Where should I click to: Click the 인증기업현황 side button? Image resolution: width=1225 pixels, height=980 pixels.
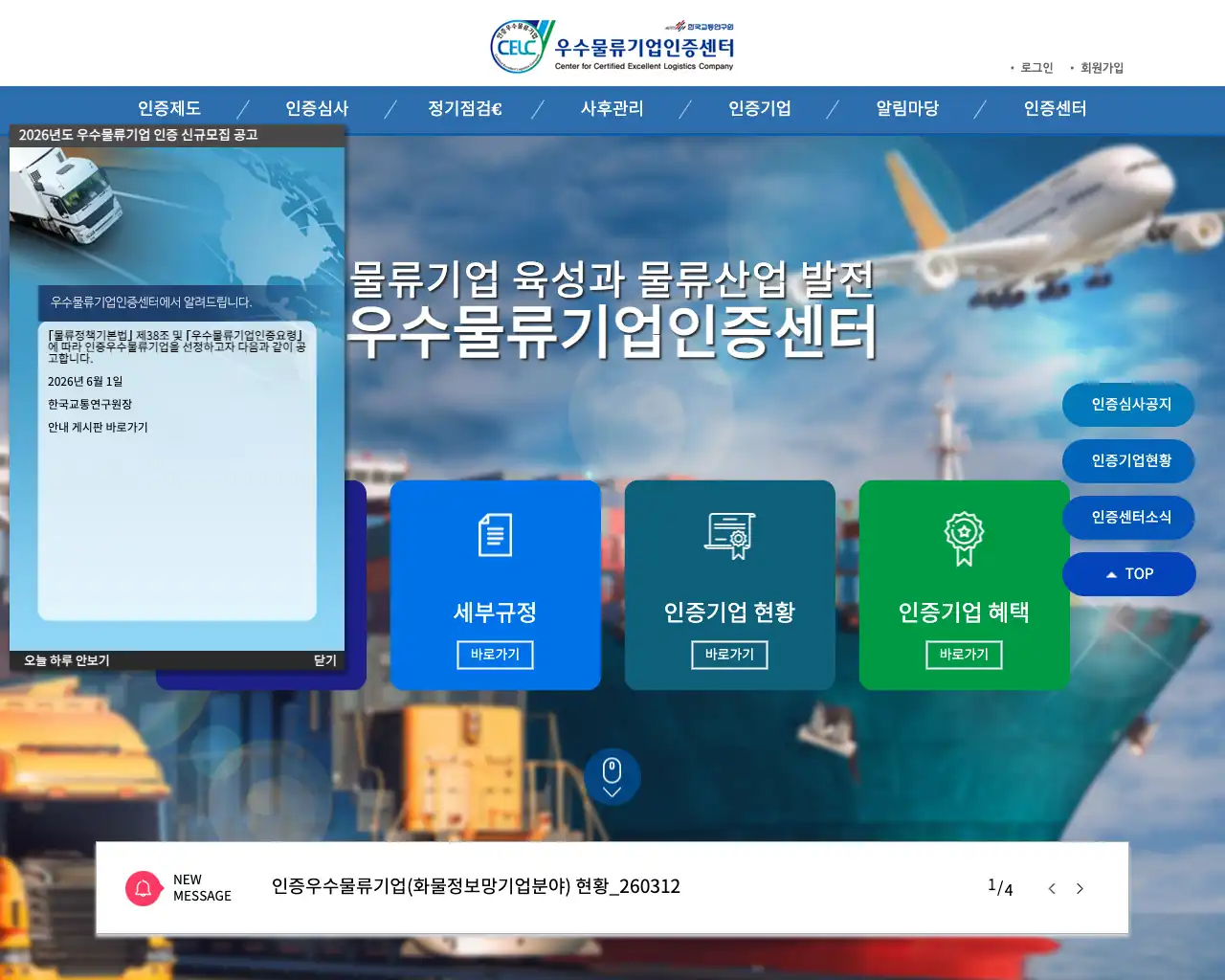coord(1129,461)
